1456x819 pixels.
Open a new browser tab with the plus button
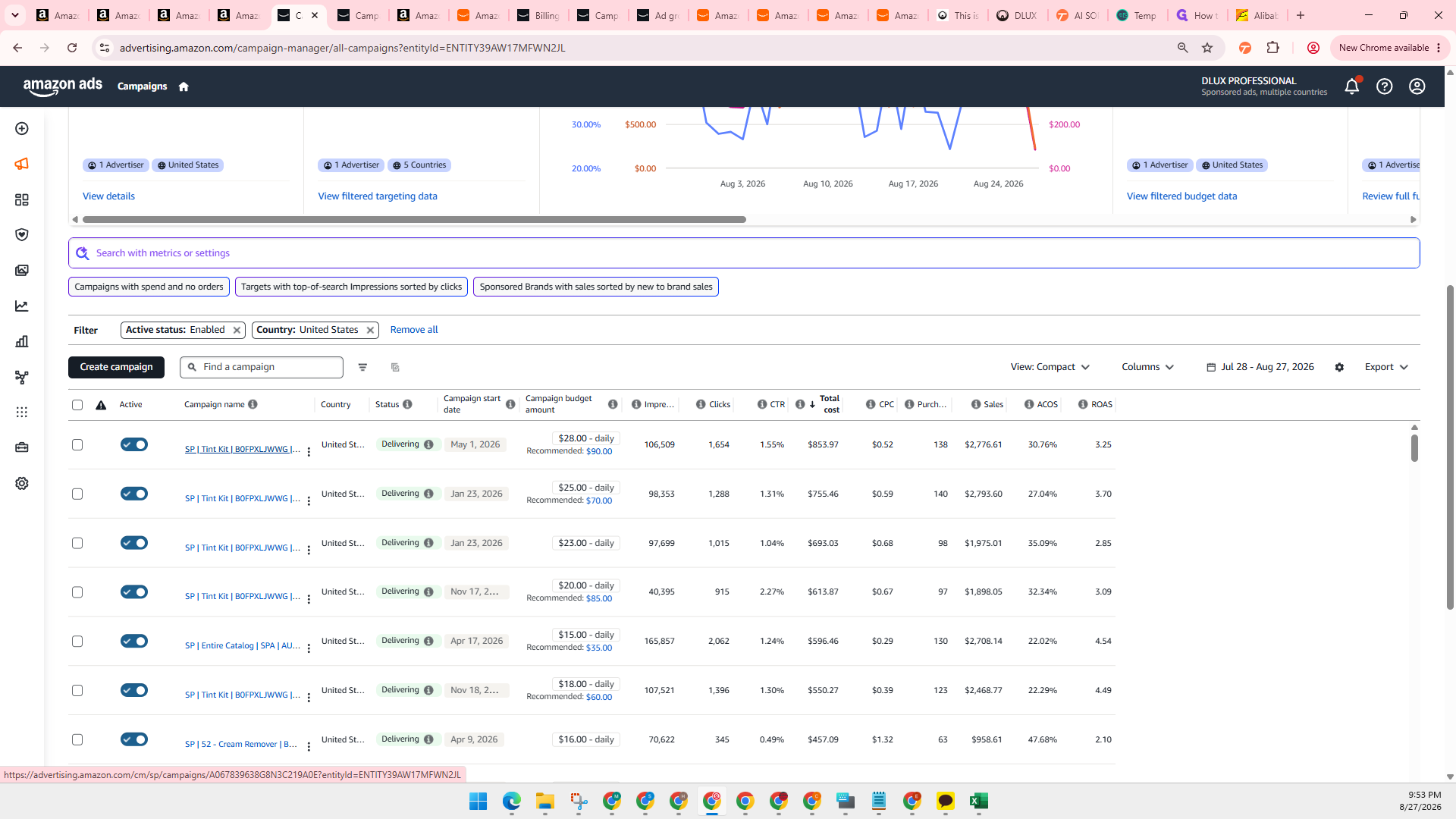point(1301,15)
